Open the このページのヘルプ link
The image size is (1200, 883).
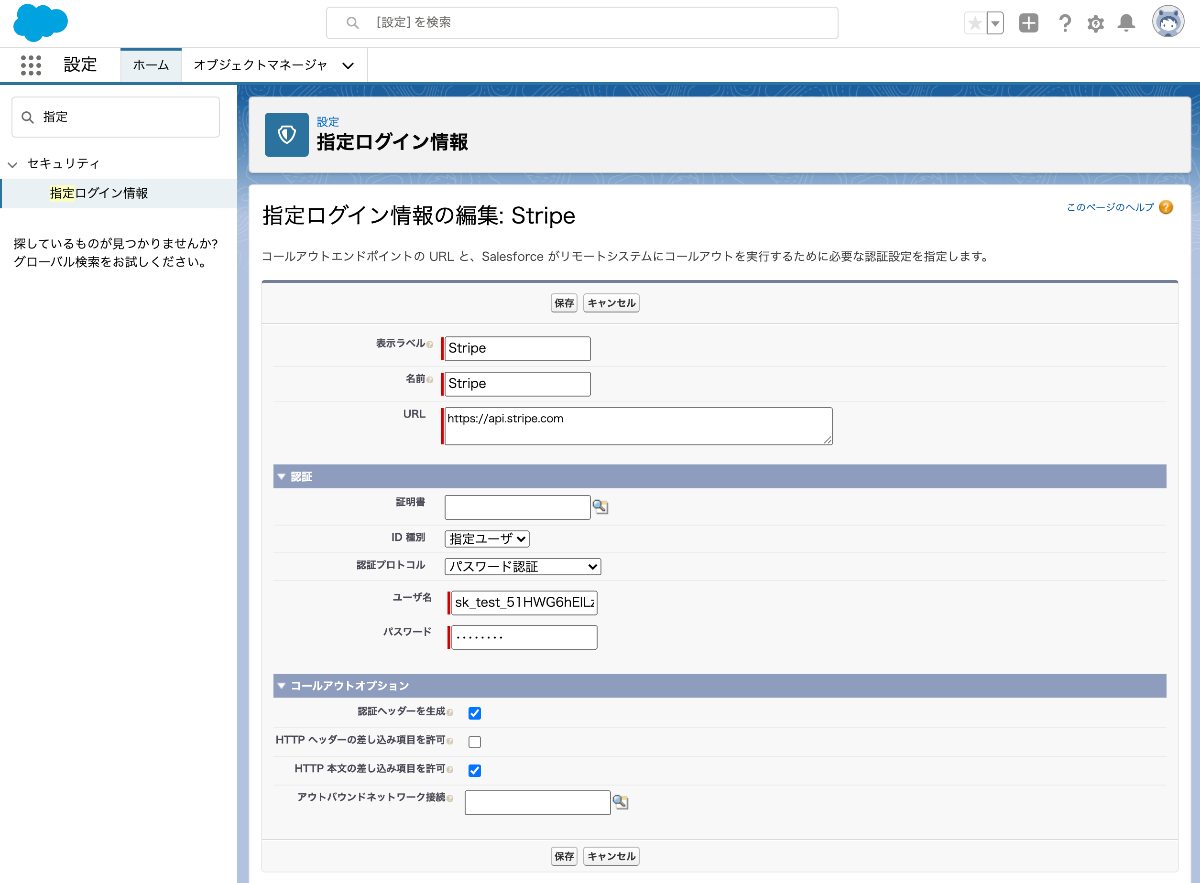tap(1110, 208)
